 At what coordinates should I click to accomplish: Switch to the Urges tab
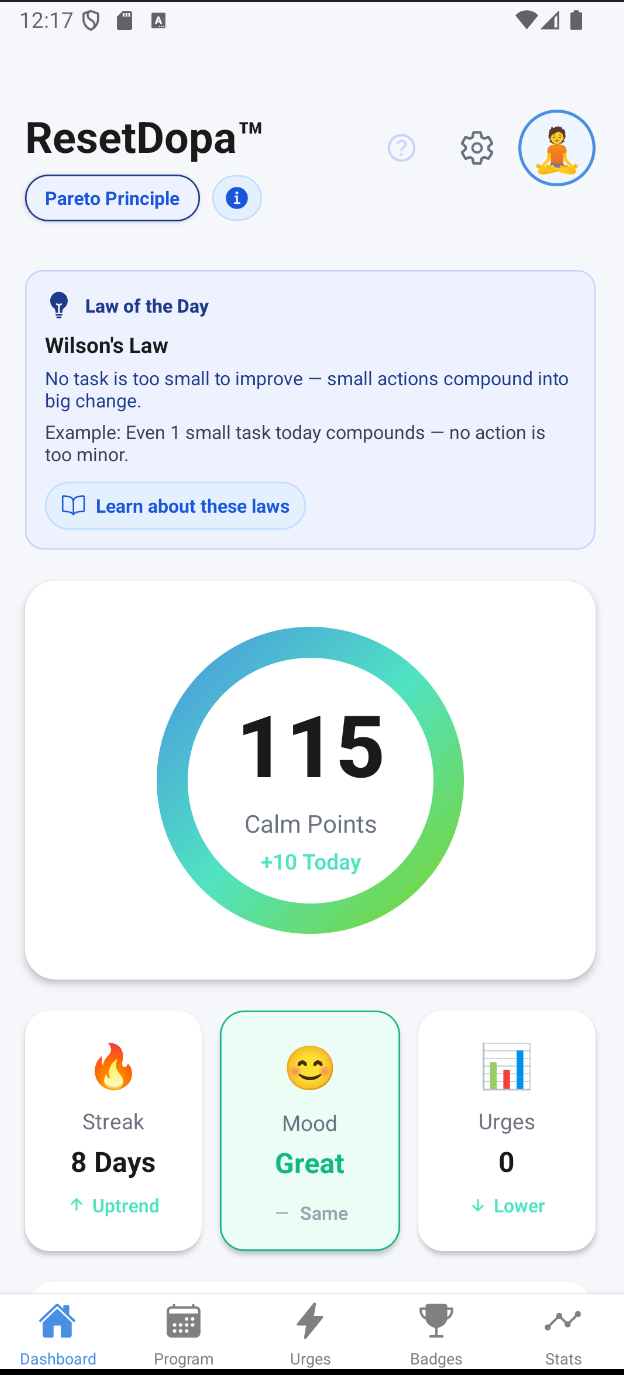[x=310, y=1333]
